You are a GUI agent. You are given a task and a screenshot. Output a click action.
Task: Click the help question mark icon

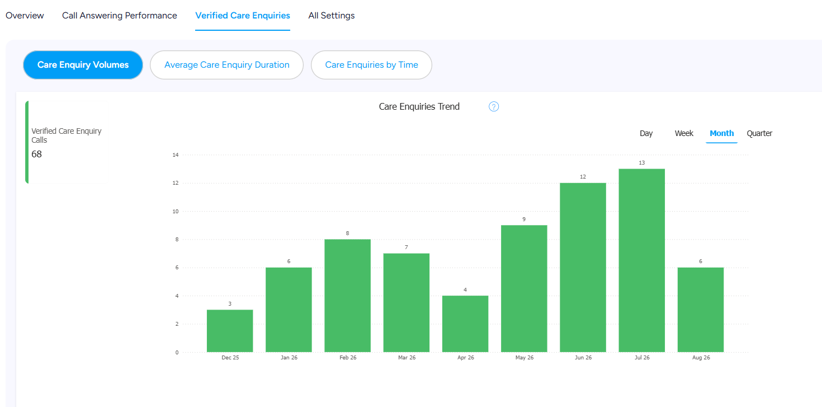click(x=494, y=106)
